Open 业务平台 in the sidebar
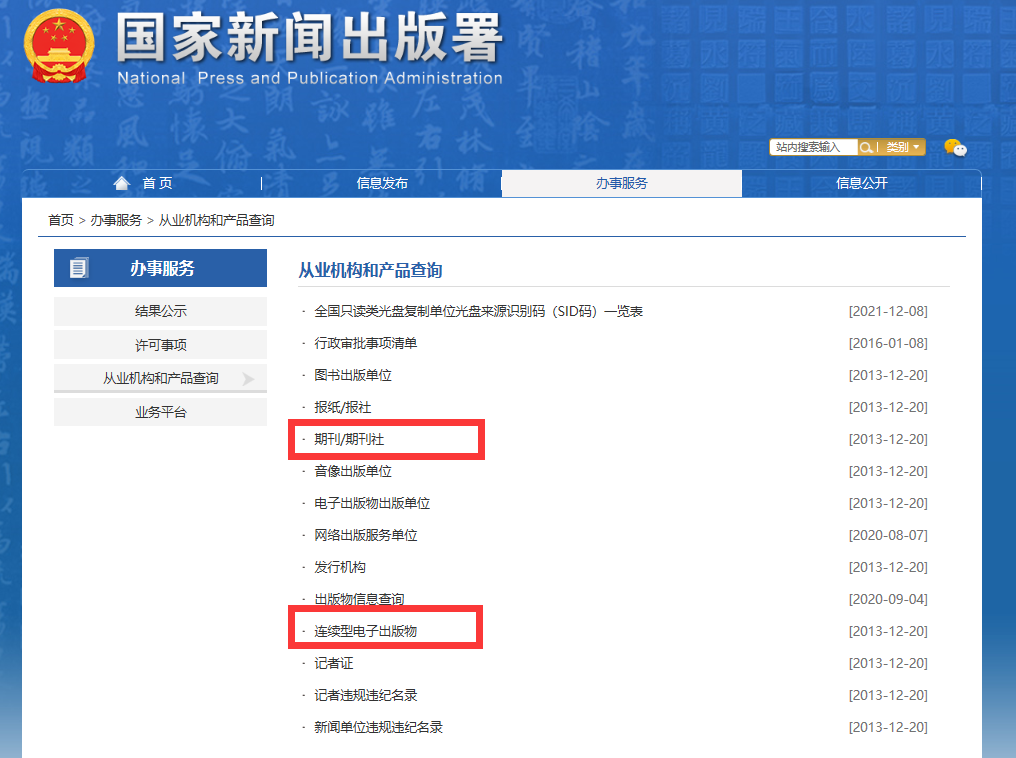The height and width of the screenshot is (758, 1016). pos(161,412)
